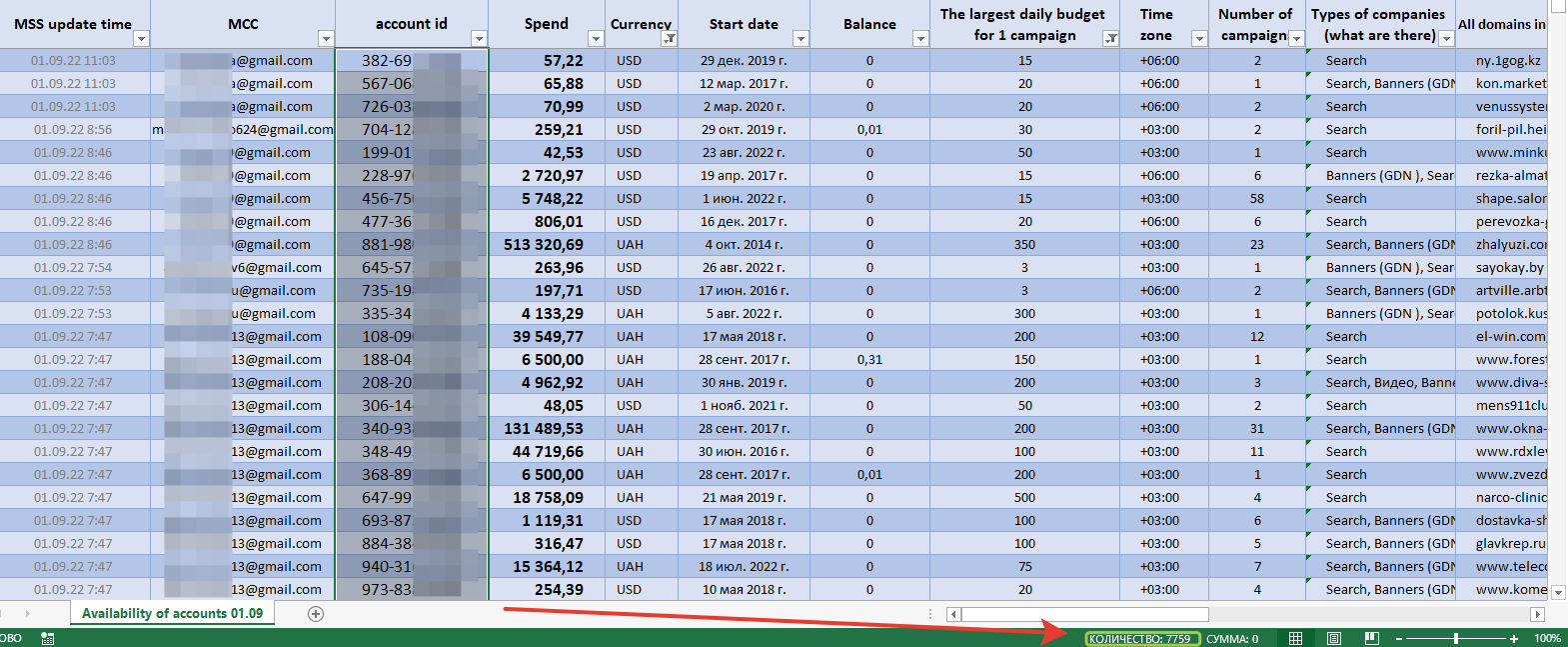Open MSS update time filter dropdown
The image size is (1568, 647).
coord(141,39)
